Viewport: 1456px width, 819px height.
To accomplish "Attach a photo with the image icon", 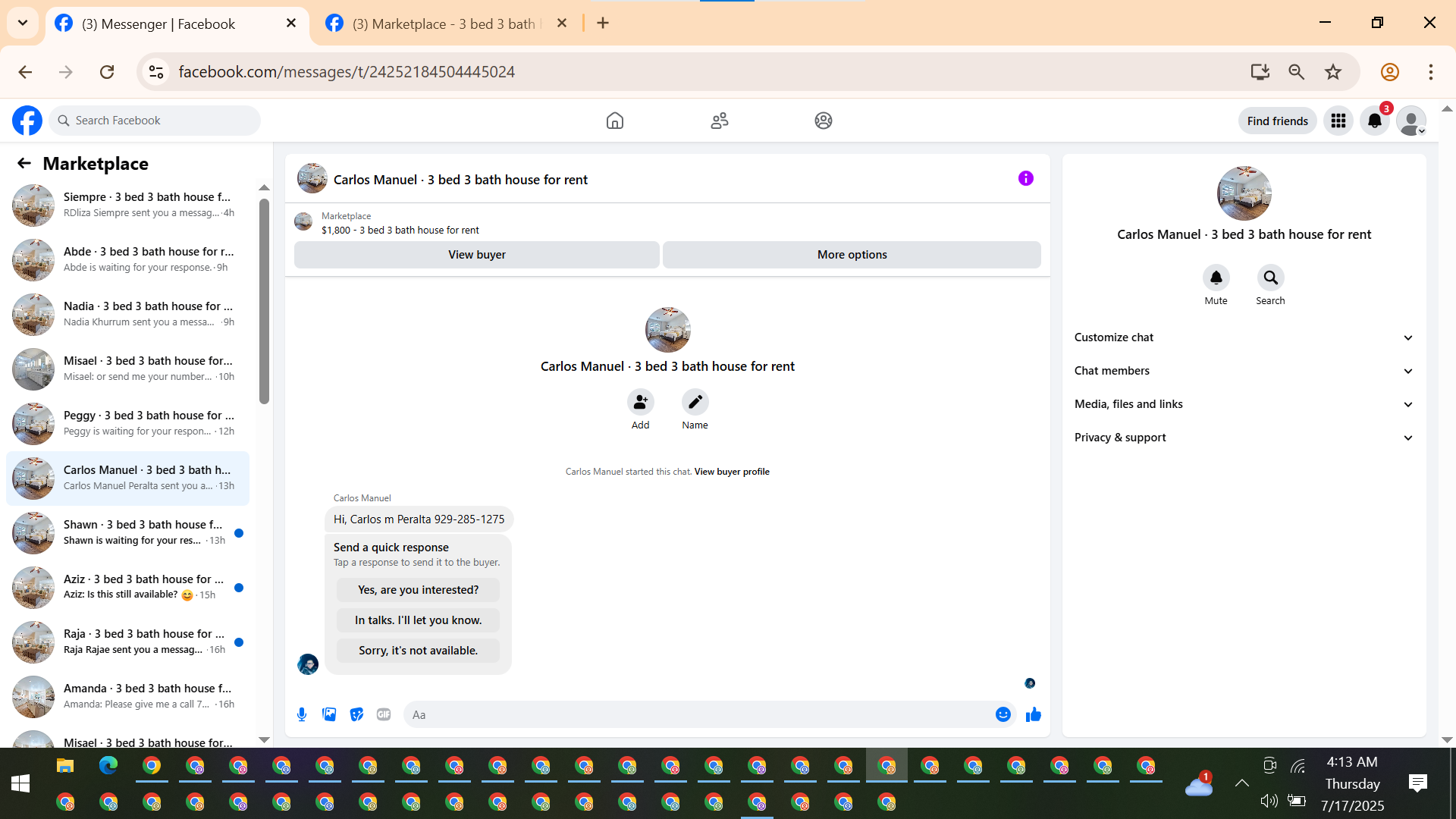I will pos(329,714).
